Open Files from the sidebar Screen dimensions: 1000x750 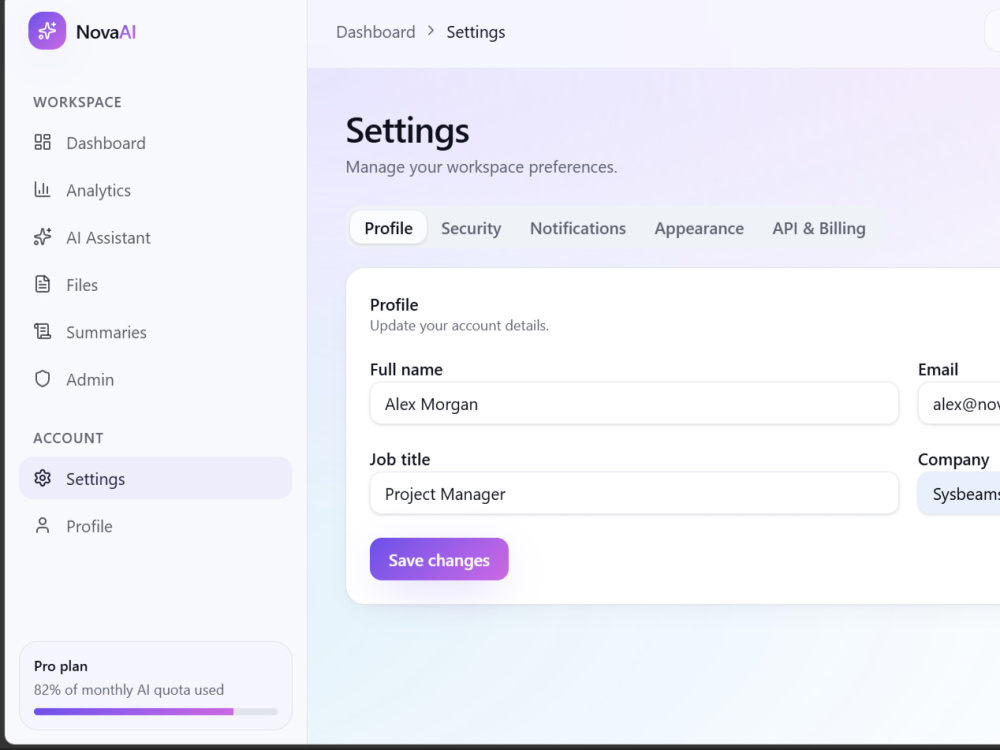tap(156, 284)
